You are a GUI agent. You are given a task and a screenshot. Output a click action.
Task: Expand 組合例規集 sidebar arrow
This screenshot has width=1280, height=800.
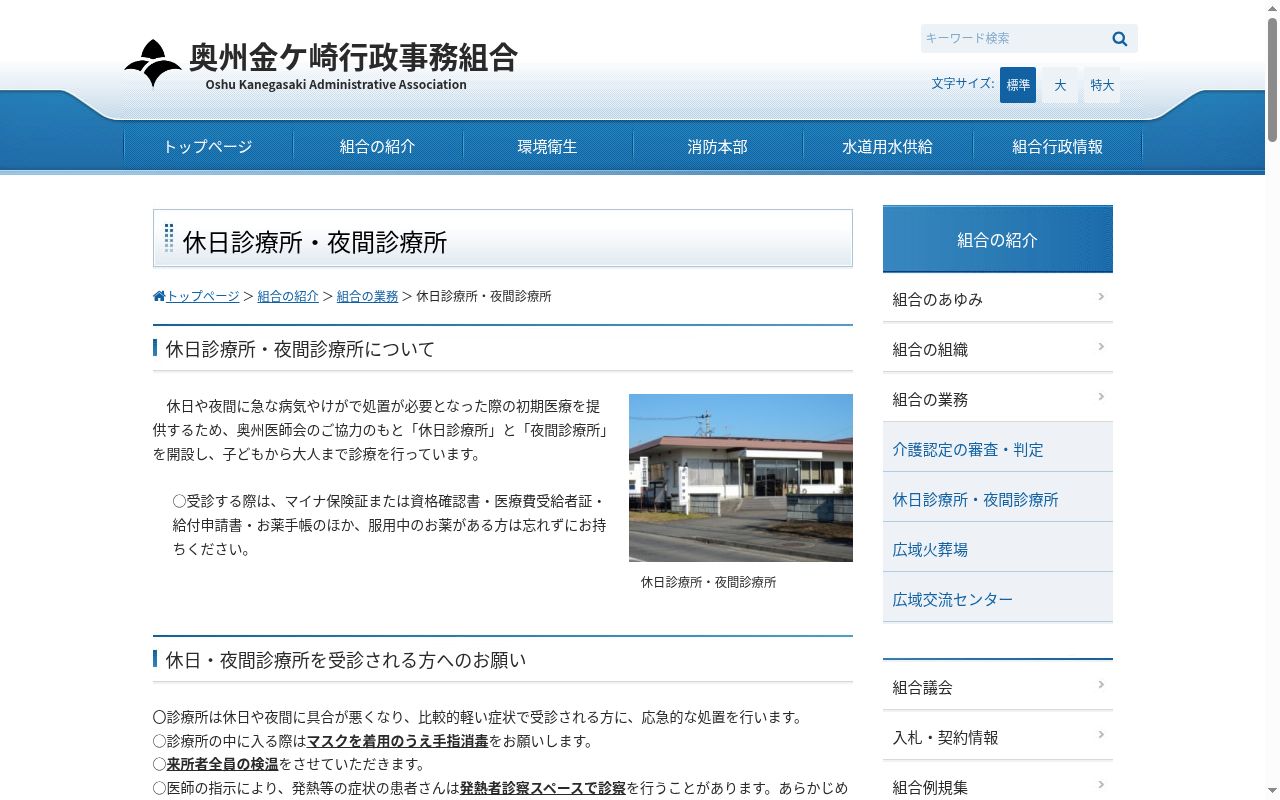(x=1101, y=785)
